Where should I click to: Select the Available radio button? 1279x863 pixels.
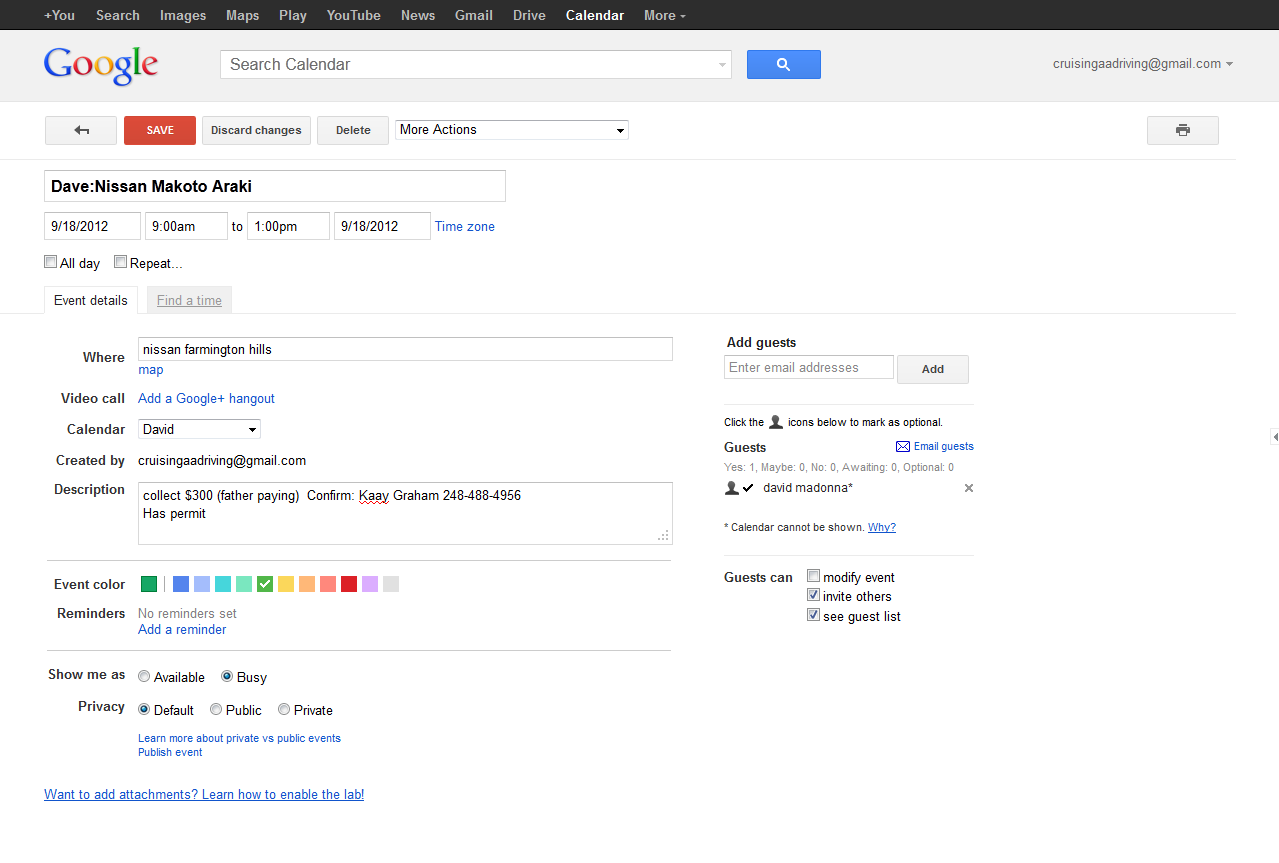(x=144, y=676)
